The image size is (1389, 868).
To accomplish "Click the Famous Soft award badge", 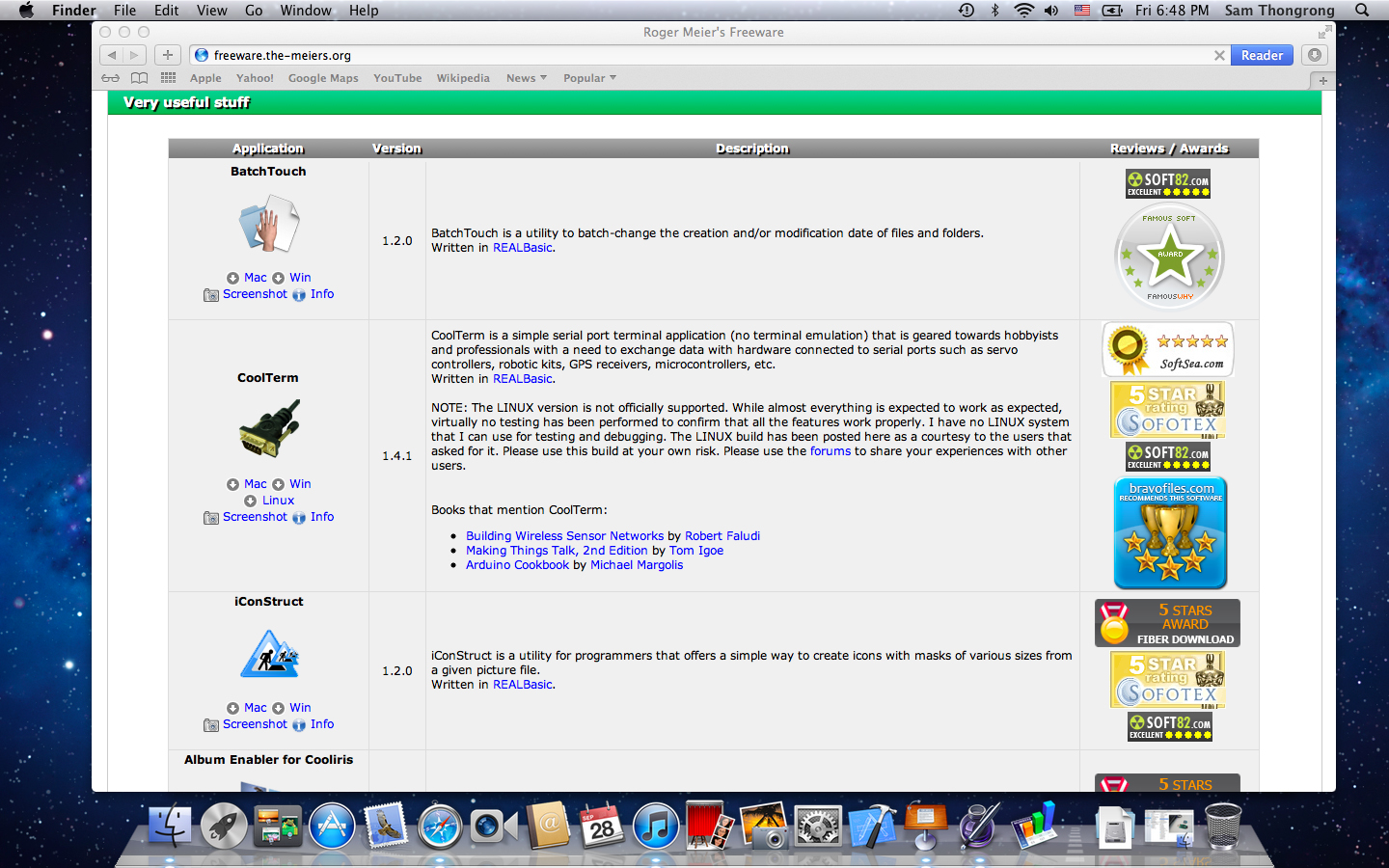I will pos(1169,257).
